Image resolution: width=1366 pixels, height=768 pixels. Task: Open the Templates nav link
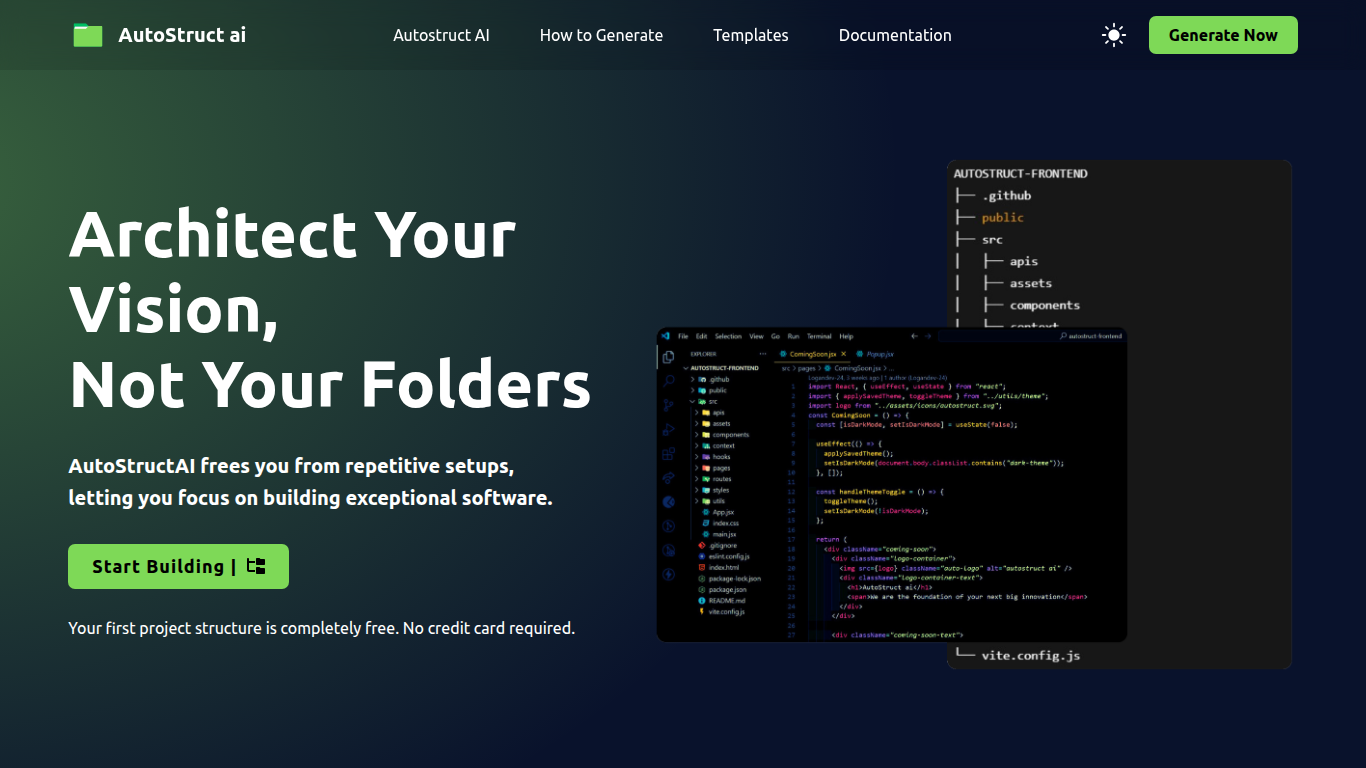pos(750,35)
